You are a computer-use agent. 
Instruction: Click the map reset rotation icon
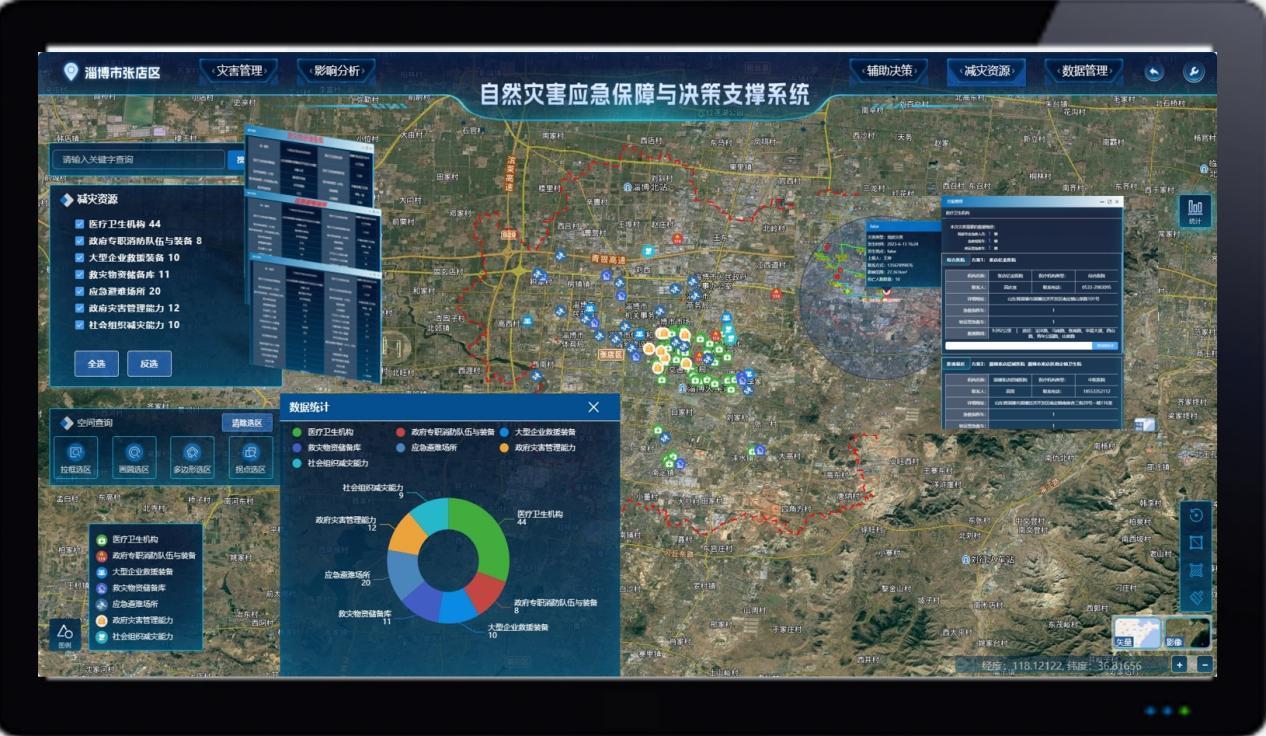pos(1195,515)
